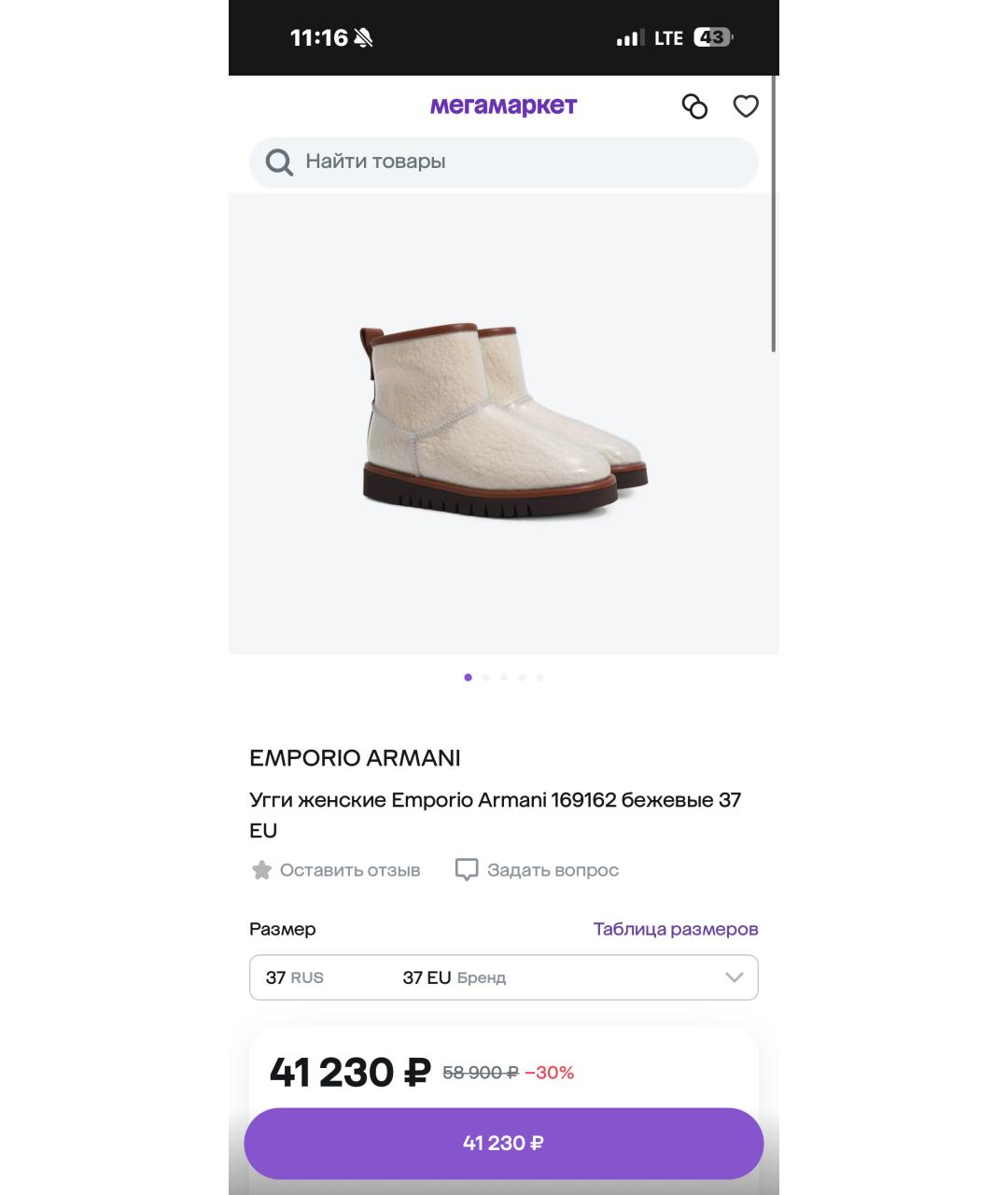Open the 37 RUS size selector
Viewport: 1008px width, 1195px height.
(295, 977)
